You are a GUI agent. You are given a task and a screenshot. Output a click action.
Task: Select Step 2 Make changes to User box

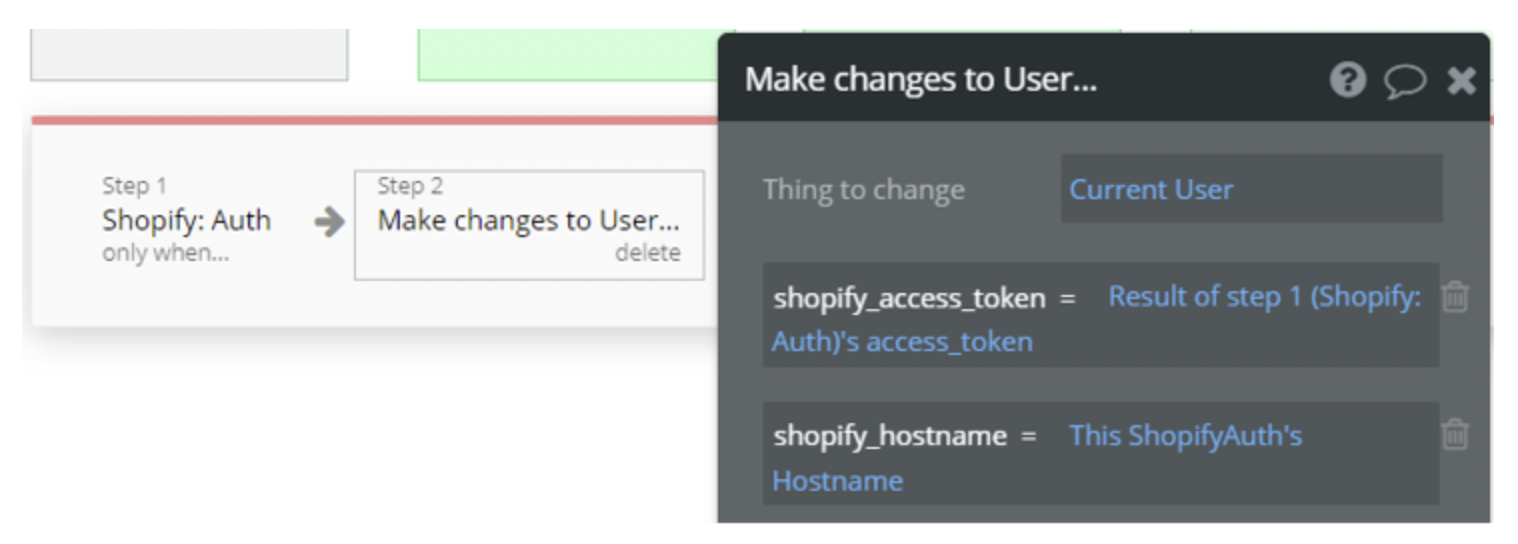[x=528, y=221]
